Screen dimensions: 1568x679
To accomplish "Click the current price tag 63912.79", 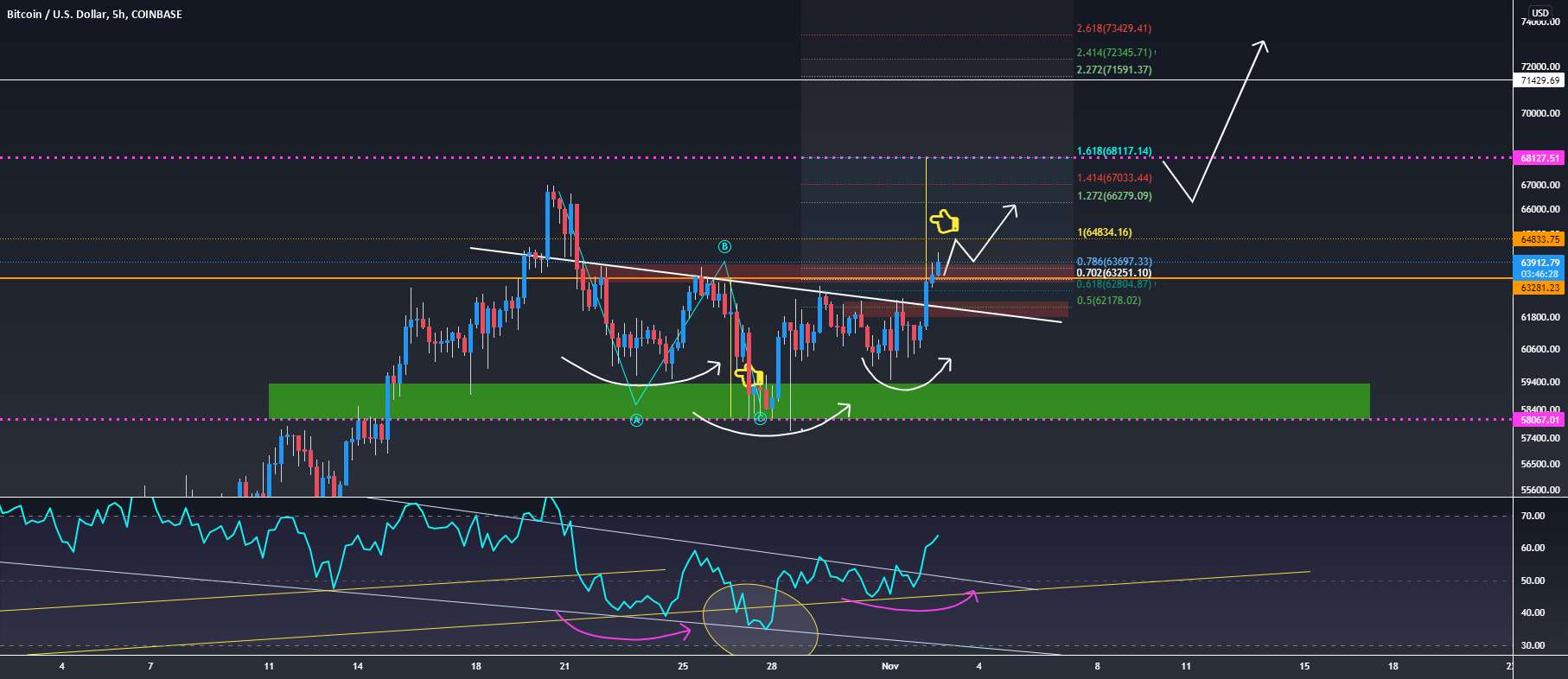I will 1540,263.
